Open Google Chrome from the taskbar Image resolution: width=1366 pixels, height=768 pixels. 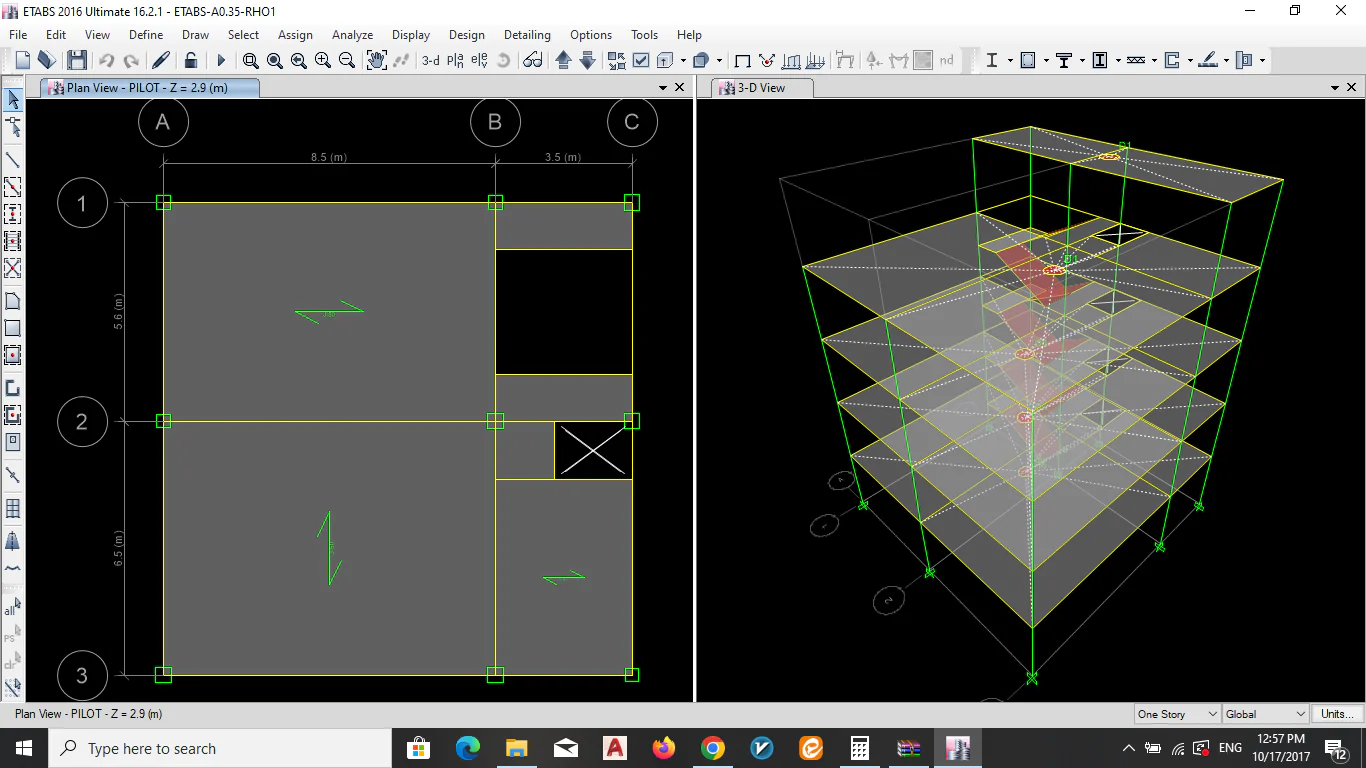[x=712, y=748]
